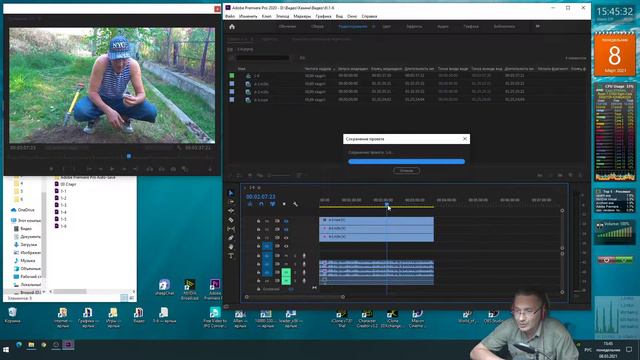Open the Изменить menu
The width and height of the screenshot is (640, 360).
248,16
